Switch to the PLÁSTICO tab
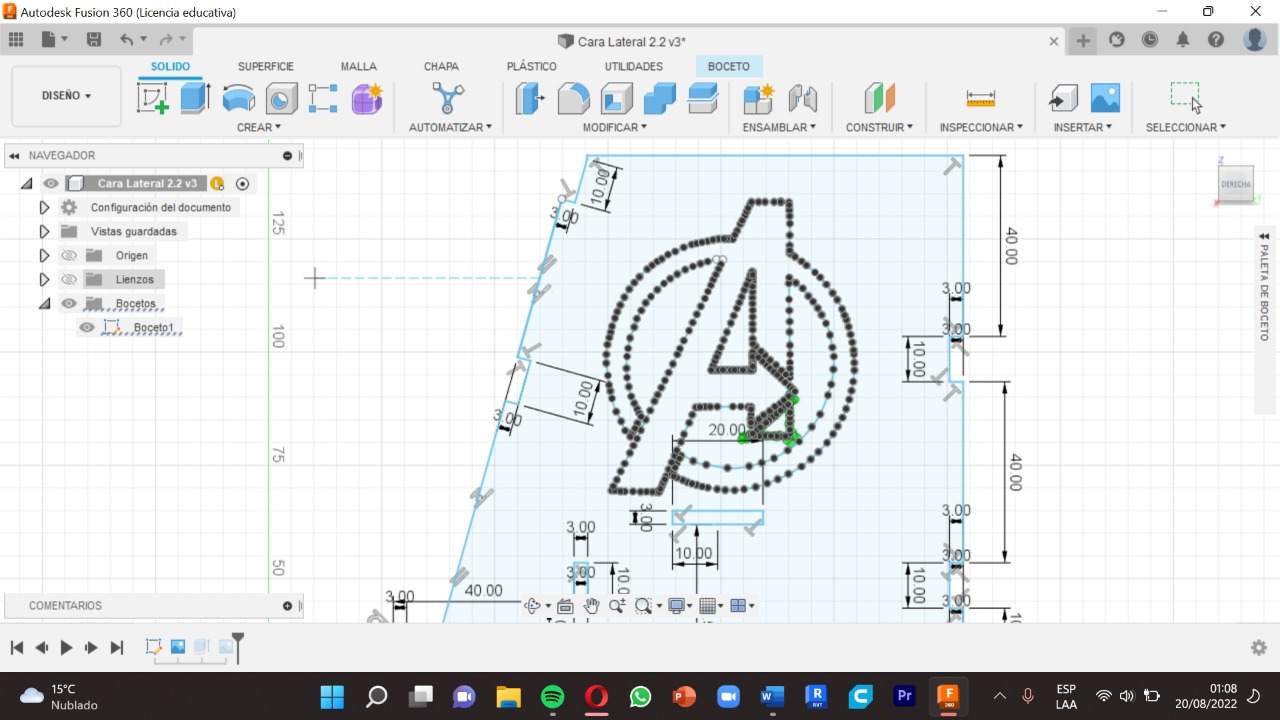Screen dimensions: 1280x720 532,67
